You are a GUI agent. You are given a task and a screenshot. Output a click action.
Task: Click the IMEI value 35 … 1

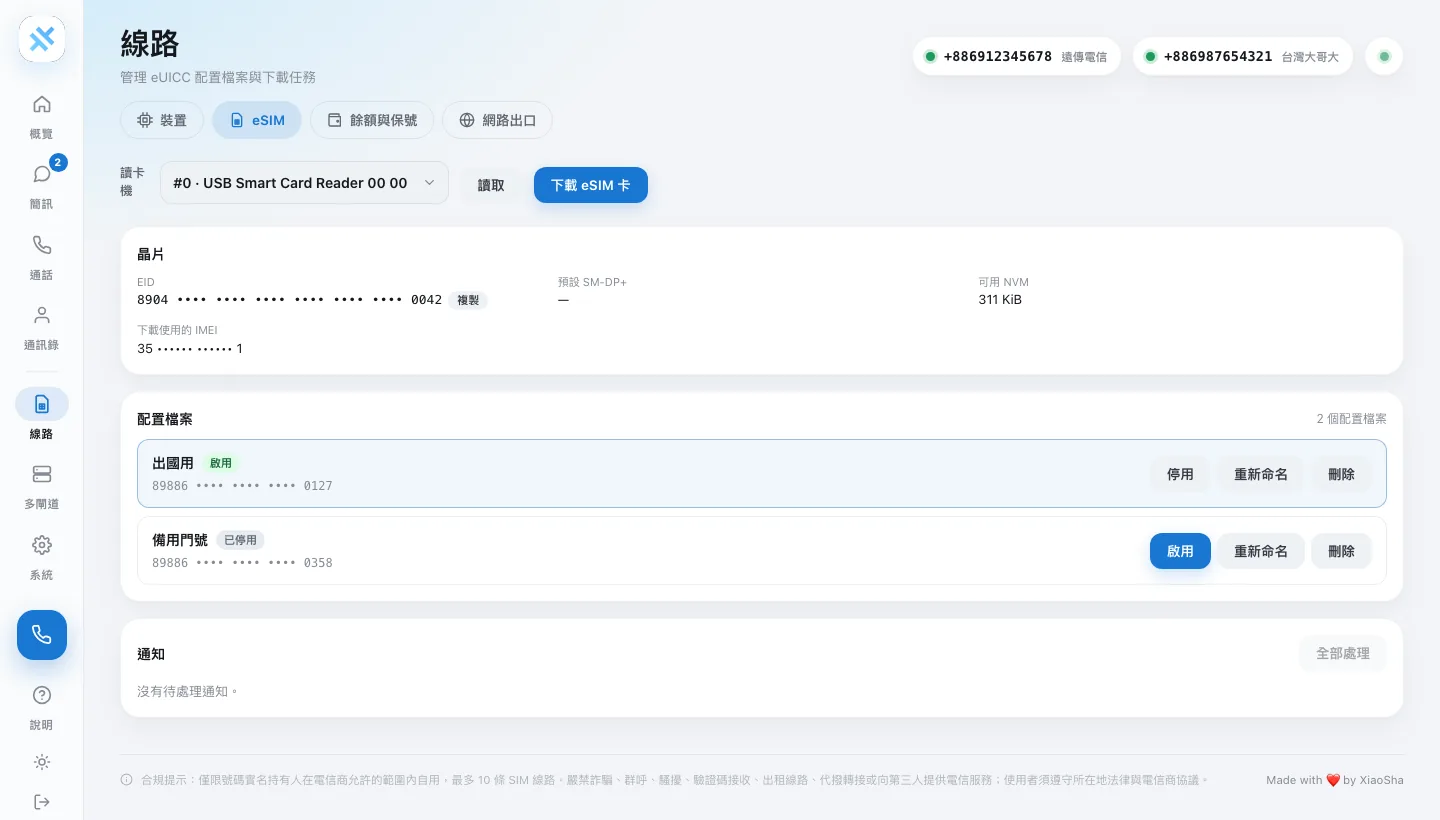(190, 349)
